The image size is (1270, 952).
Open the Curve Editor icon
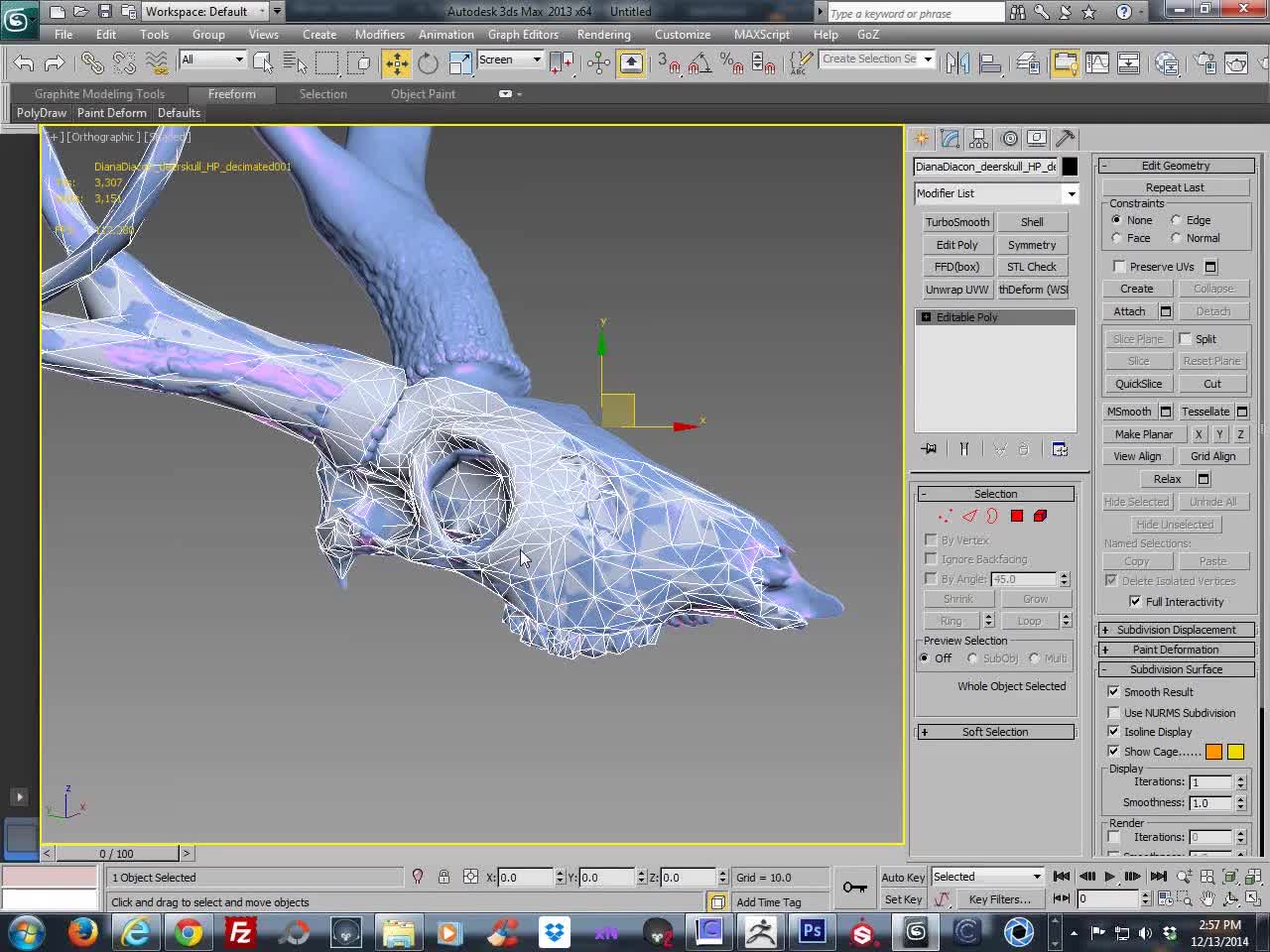1097,63
